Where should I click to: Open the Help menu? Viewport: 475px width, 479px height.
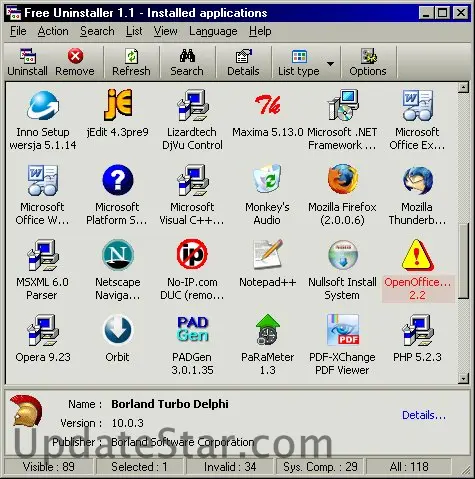[x=260, y=31]
